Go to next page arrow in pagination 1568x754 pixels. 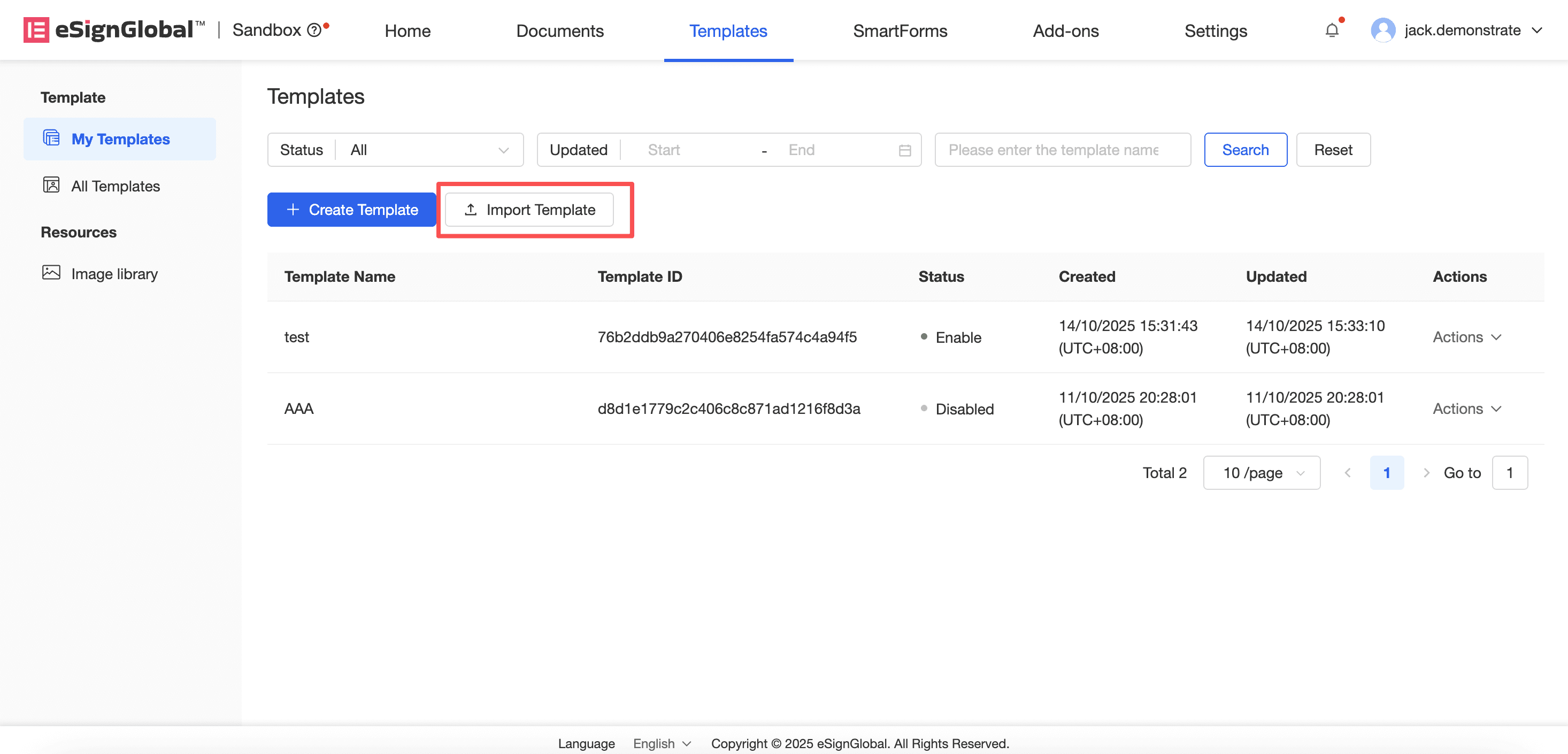[x=1425, y=473]
